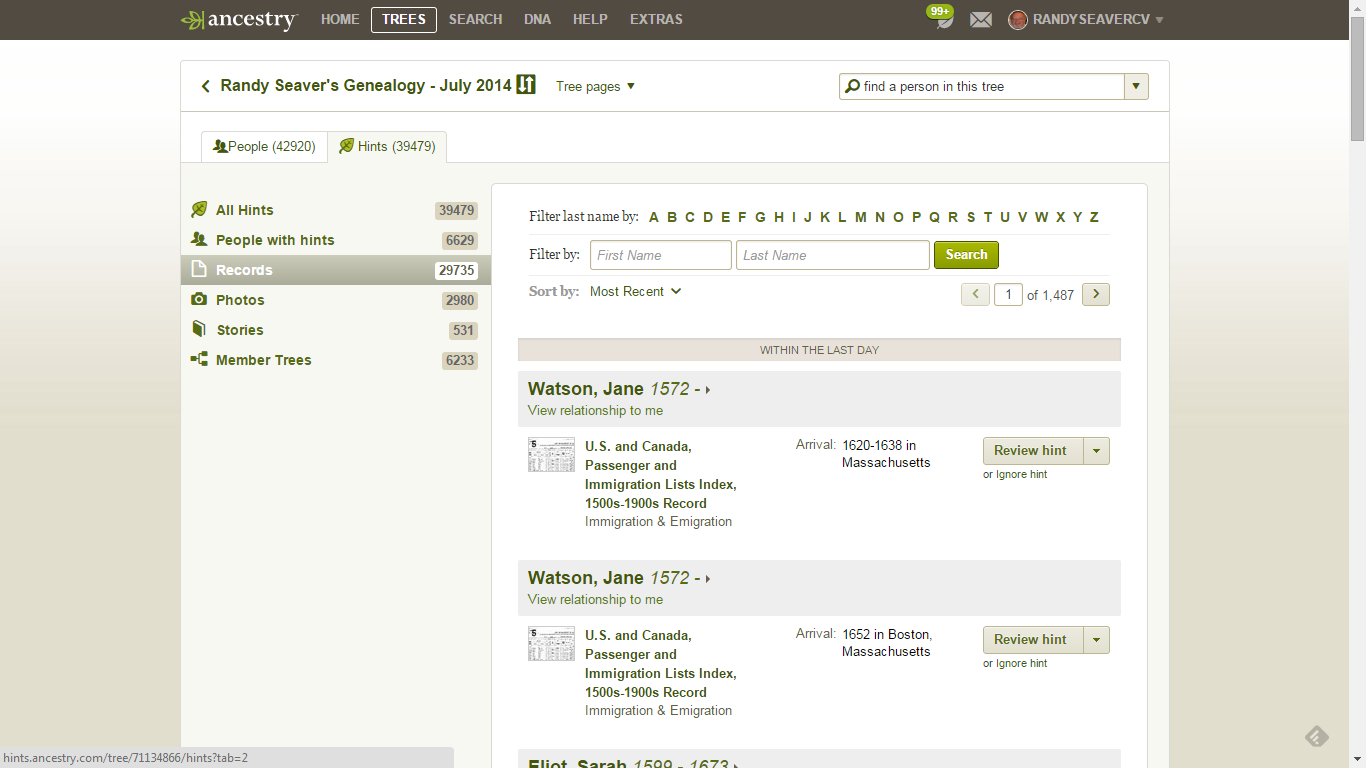
Task: Open the DNA menu in the navigation bar
Action: point(537,19)
